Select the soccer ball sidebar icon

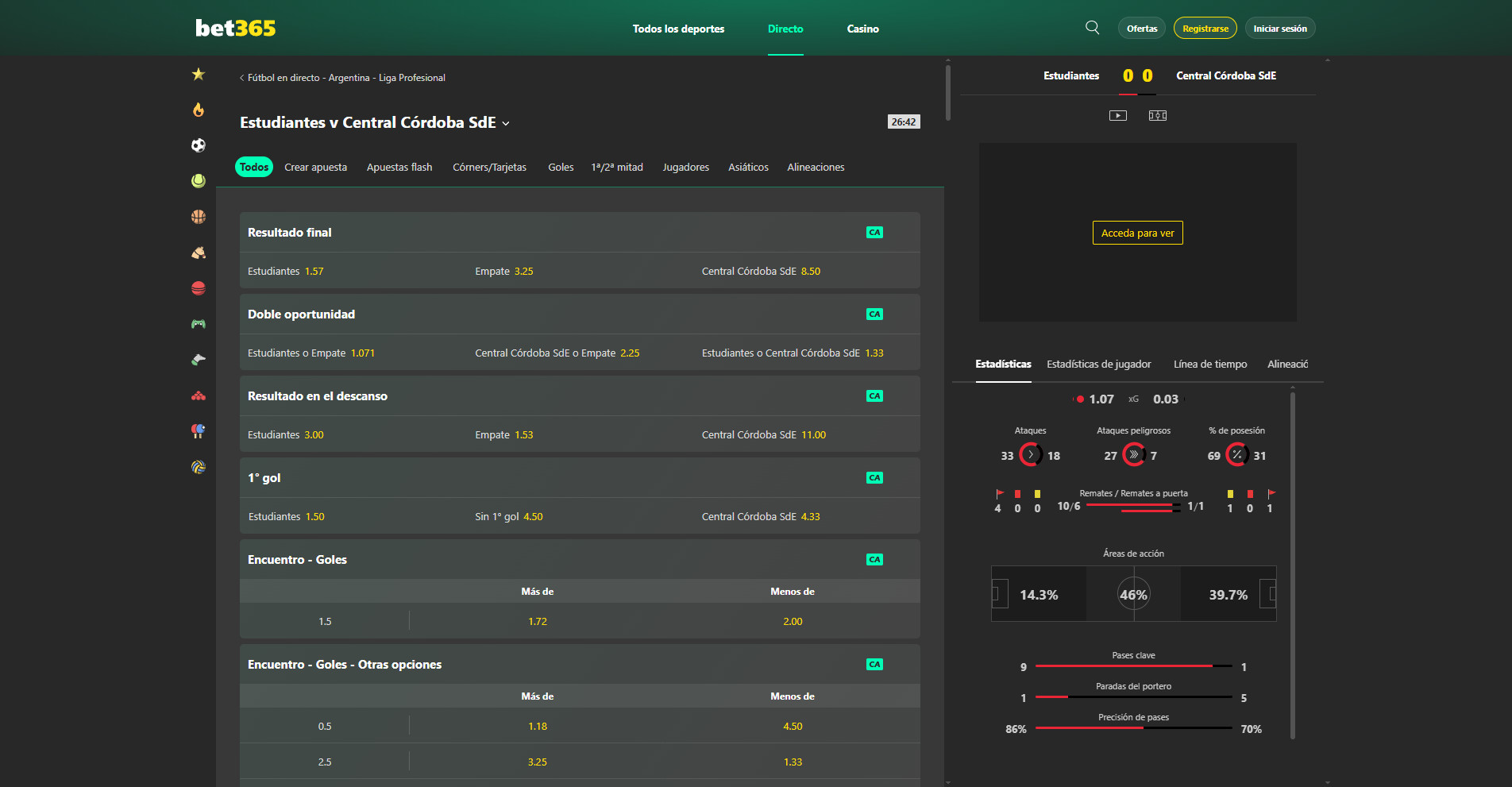coord(199,145)
